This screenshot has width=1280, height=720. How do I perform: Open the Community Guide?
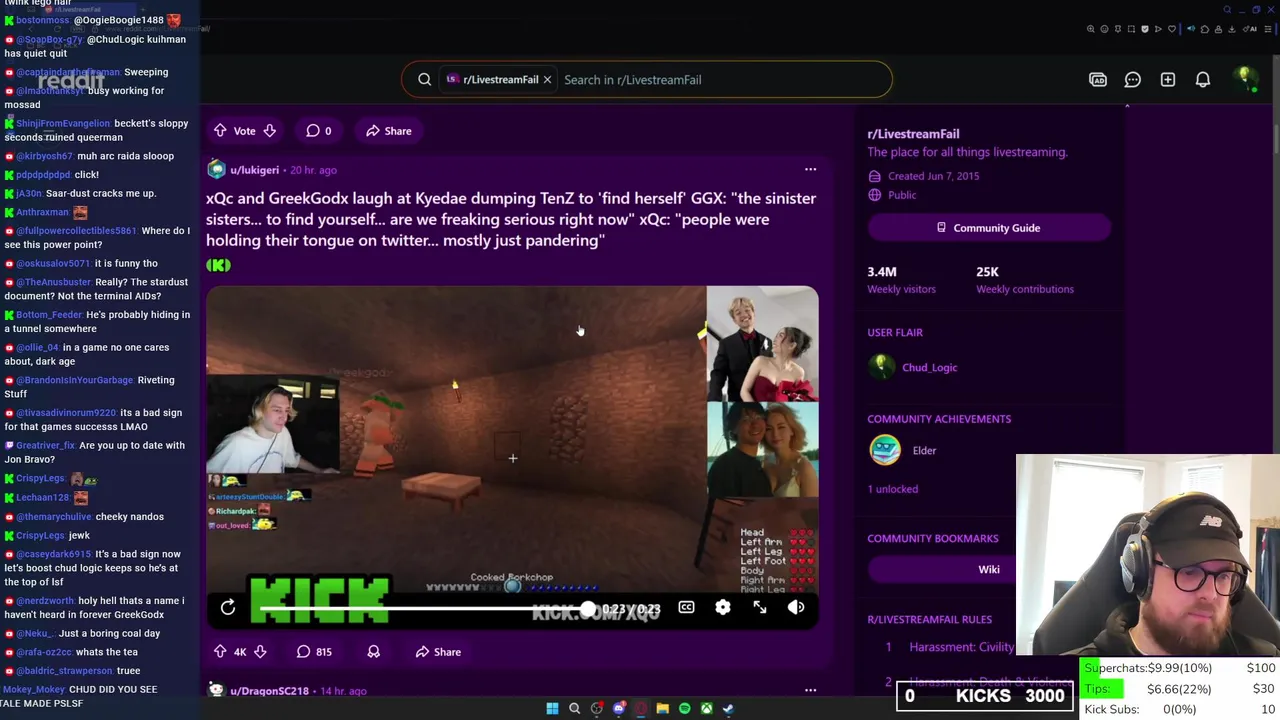(989, 228)
